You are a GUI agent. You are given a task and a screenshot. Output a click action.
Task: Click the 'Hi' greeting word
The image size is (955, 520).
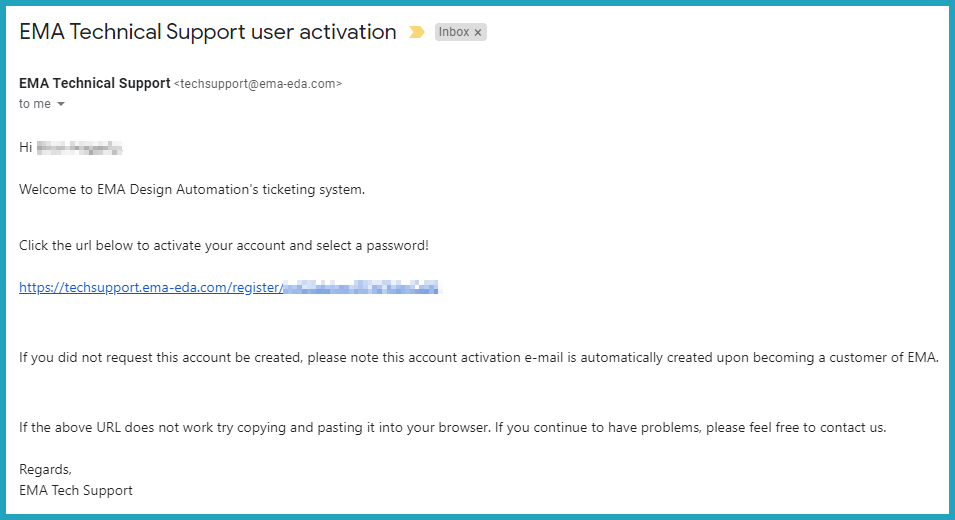[26, 148]
